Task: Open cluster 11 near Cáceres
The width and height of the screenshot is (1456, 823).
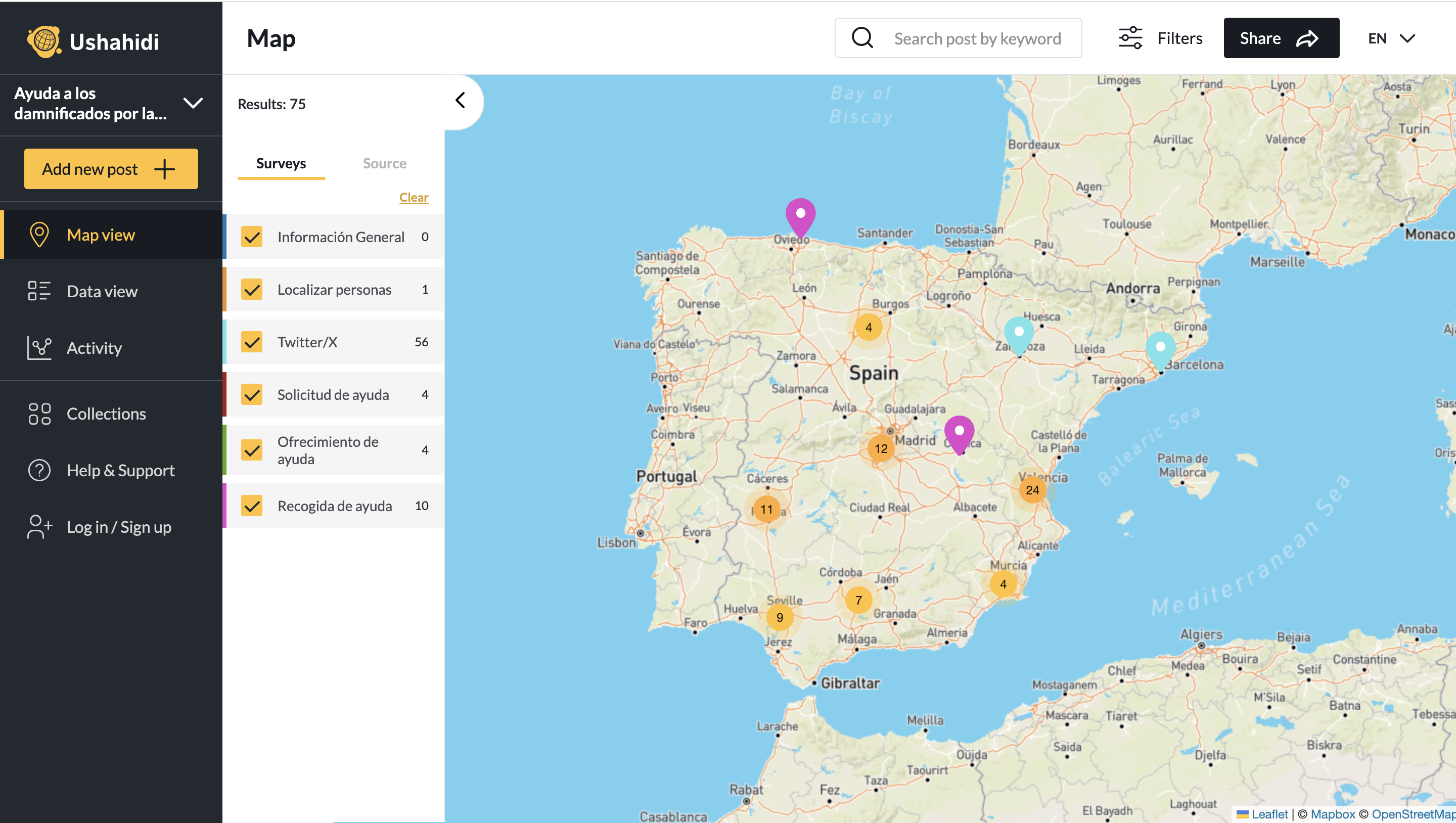Action: (766, 509)
